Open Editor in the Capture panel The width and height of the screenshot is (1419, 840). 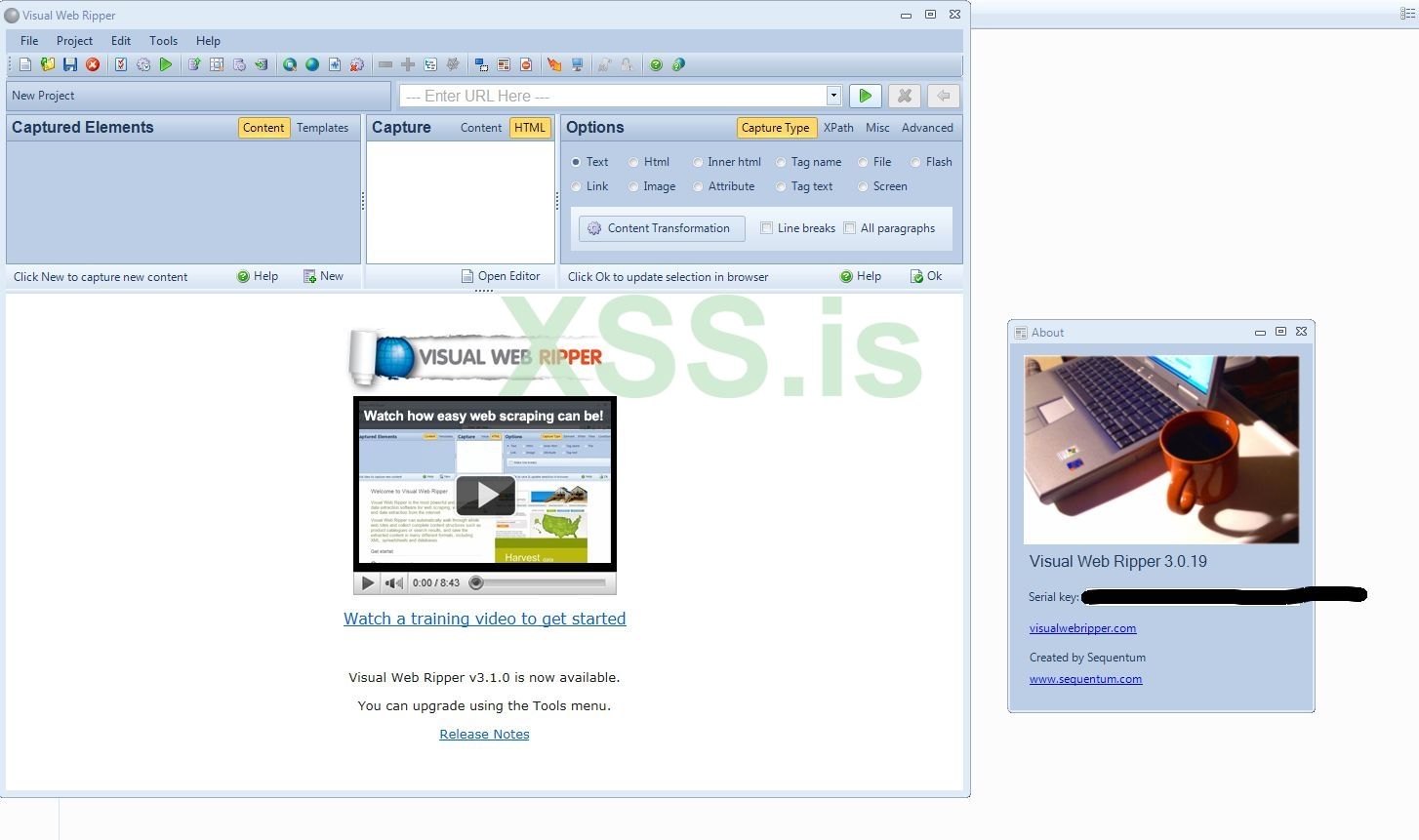coord(501,276)
